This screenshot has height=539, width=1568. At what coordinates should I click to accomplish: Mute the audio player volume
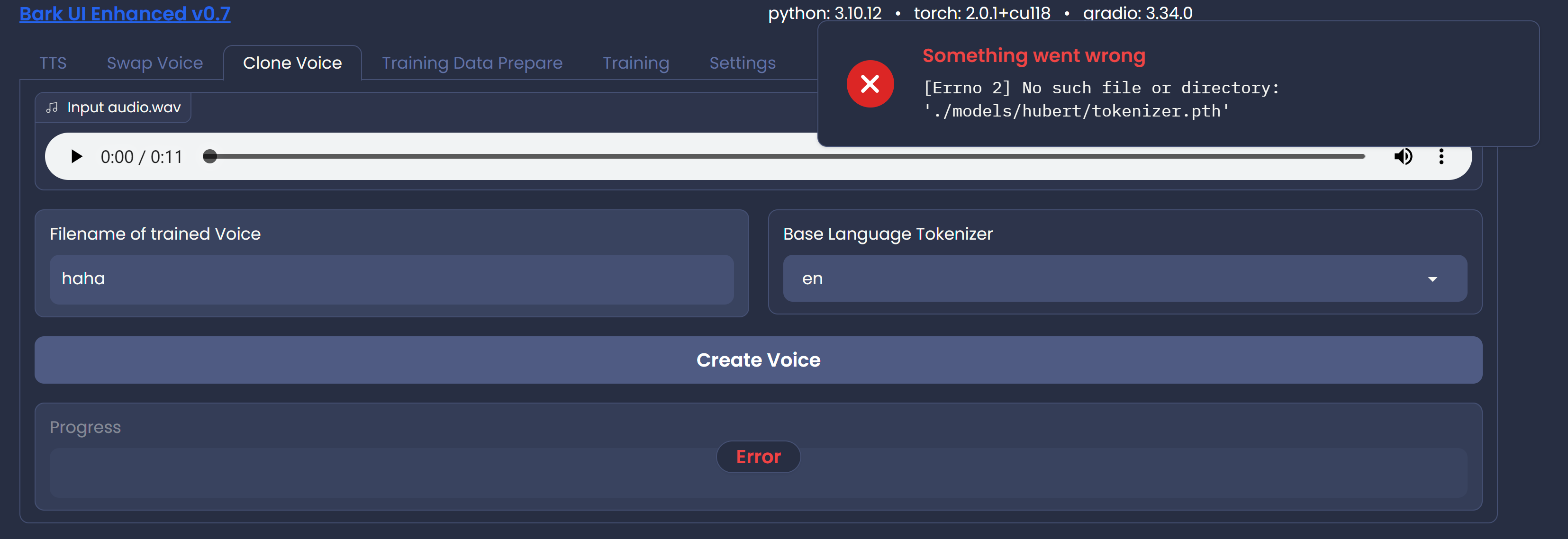click(1404, 156)
